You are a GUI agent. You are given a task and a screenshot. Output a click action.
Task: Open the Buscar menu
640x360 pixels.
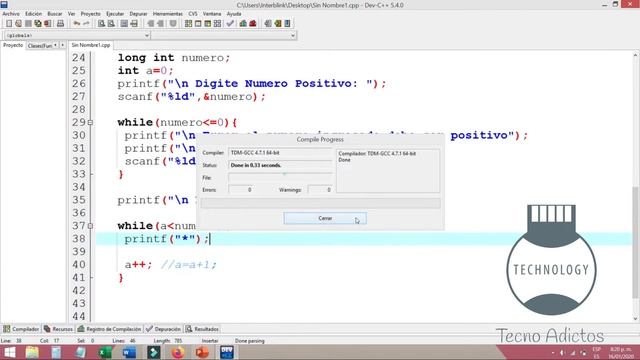(55, 14)
